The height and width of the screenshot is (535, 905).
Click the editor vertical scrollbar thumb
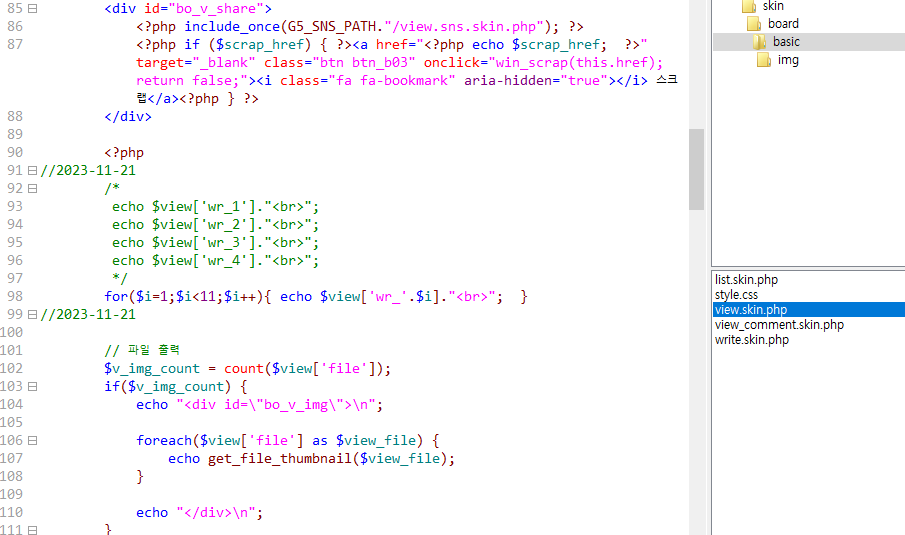pyautogui.click(x=696, y=169)
